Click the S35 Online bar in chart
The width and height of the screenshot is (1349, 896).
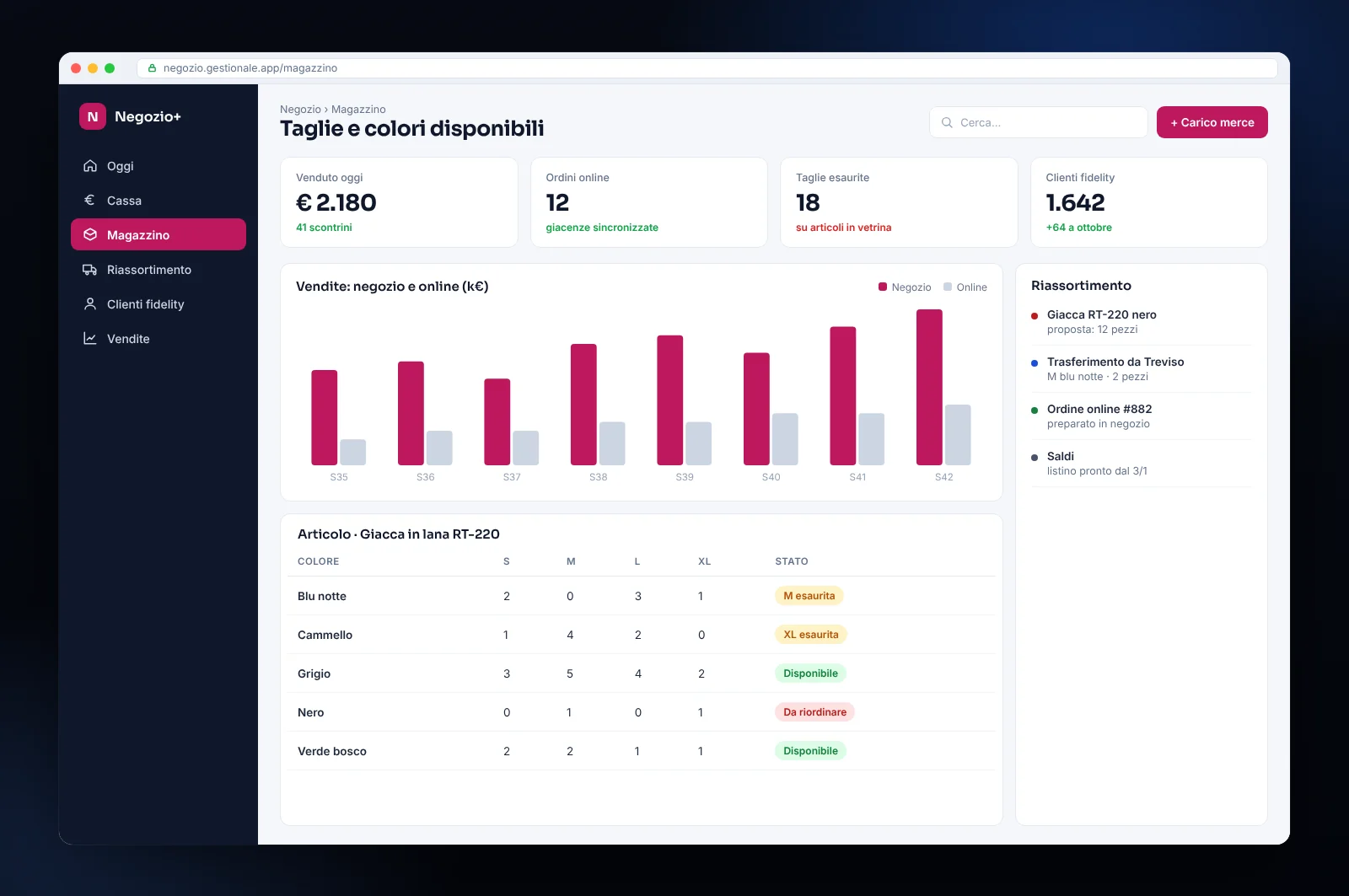pyautogui.click(x=353, y=452)
